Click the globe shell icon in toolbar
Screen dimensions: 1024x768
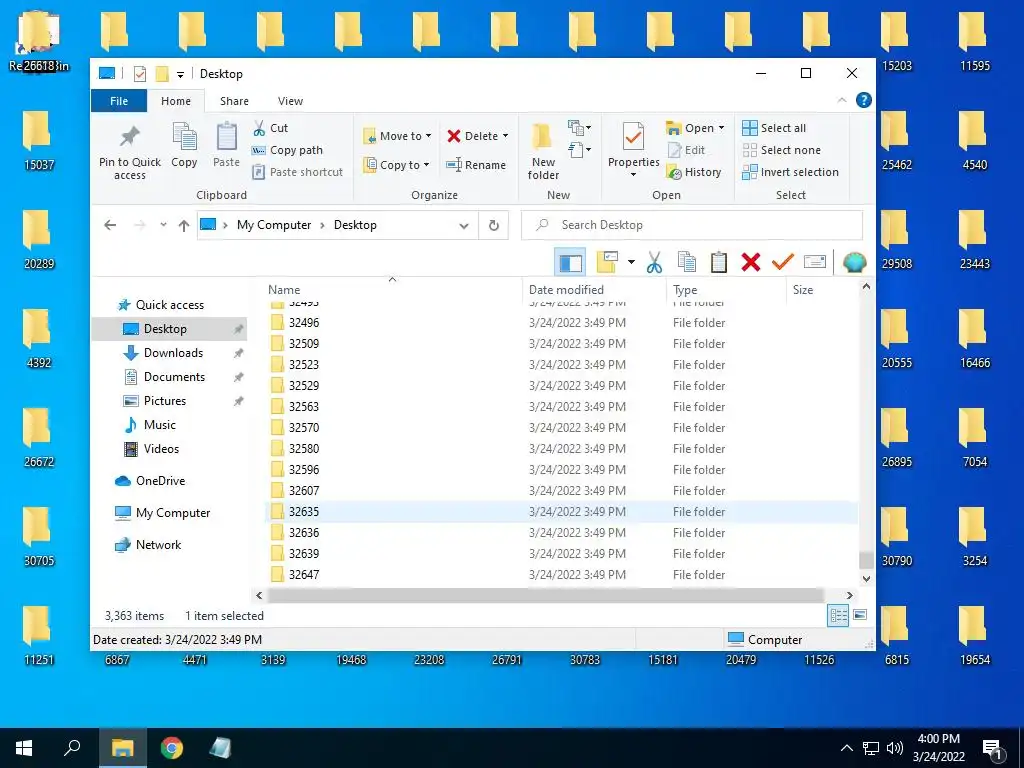coord(854,262)
